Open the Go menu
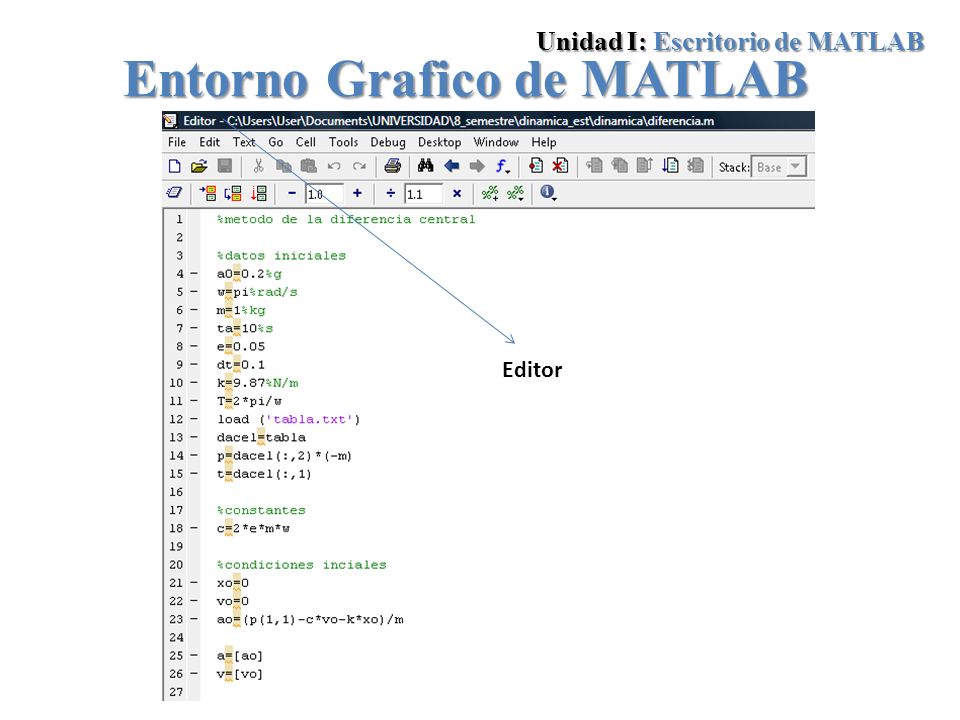The width and height of the screenshot is (960, 720). (x=276, y=142)
